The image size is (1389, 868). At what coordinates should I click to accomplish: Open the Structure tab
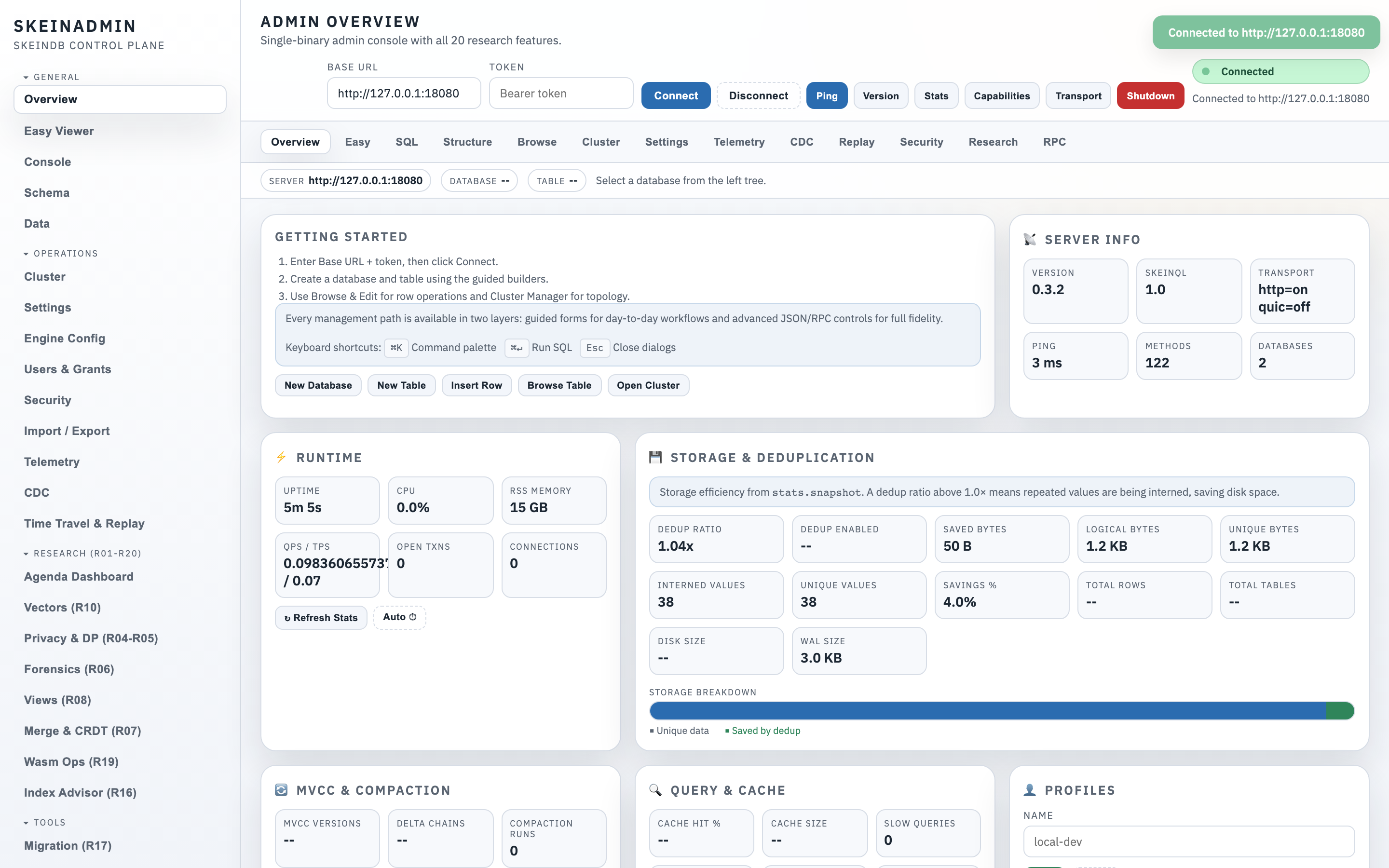point(467,142)
